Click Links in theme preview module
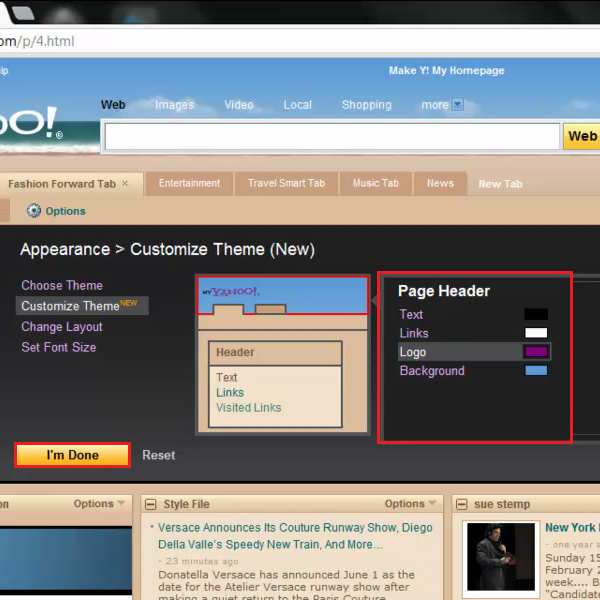600x600 pixels. point(230,393)
